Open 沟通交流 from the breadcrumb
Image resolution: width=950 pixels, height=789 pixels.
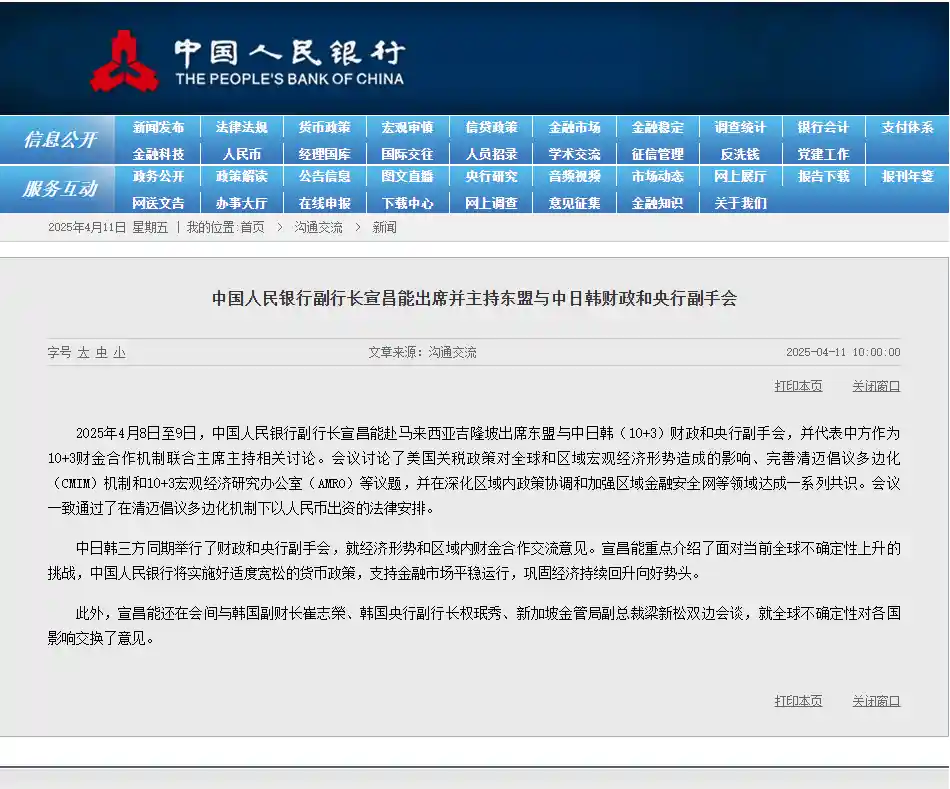319,227
